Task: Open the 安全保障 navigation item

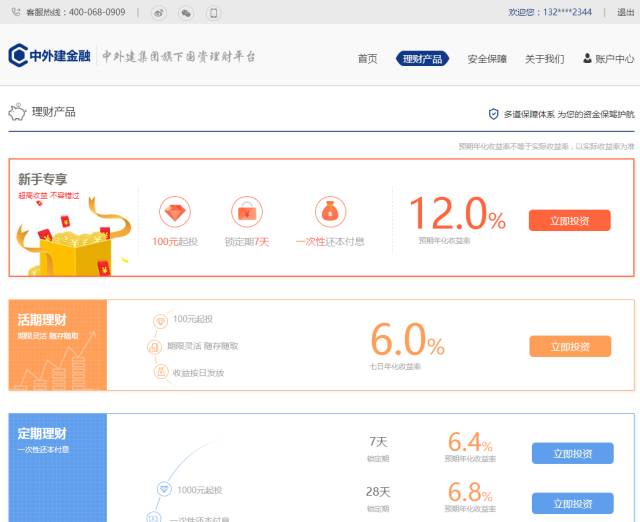Action: [x=487, y=59]
